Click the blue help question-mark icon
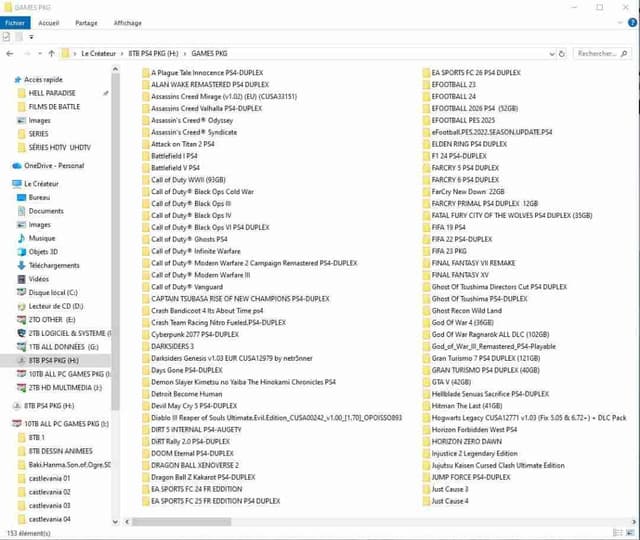Viewport: 640px width, 540px height. [x=632, y=23]
